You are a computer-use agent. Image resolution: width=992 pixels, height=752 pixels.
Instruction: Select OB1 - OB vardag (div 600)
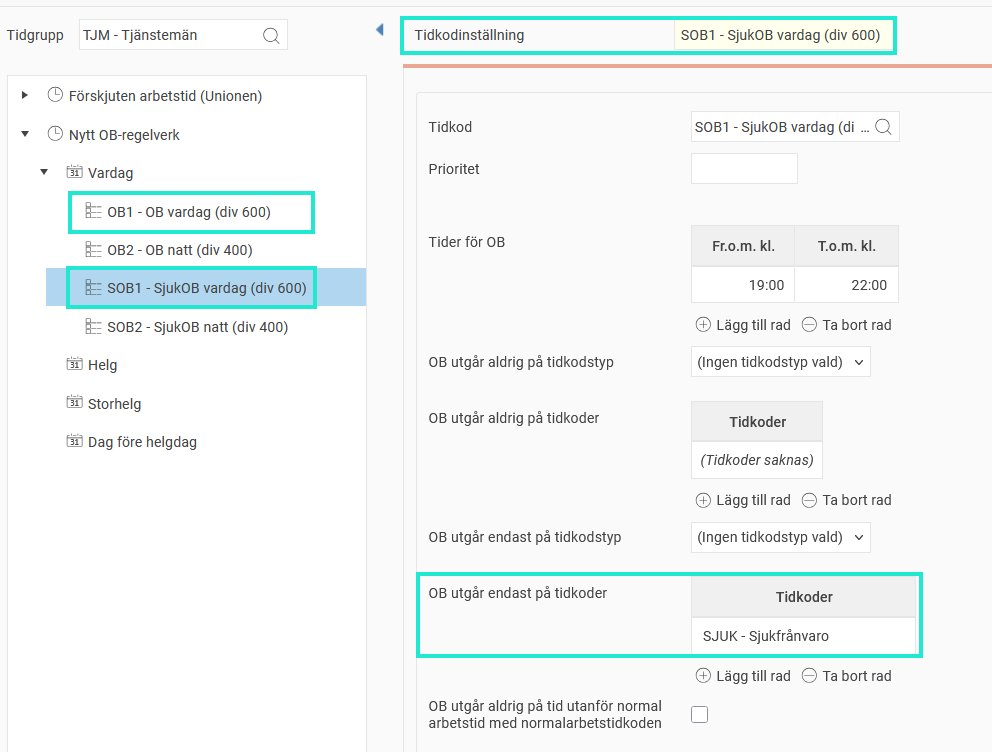point(189,212)
